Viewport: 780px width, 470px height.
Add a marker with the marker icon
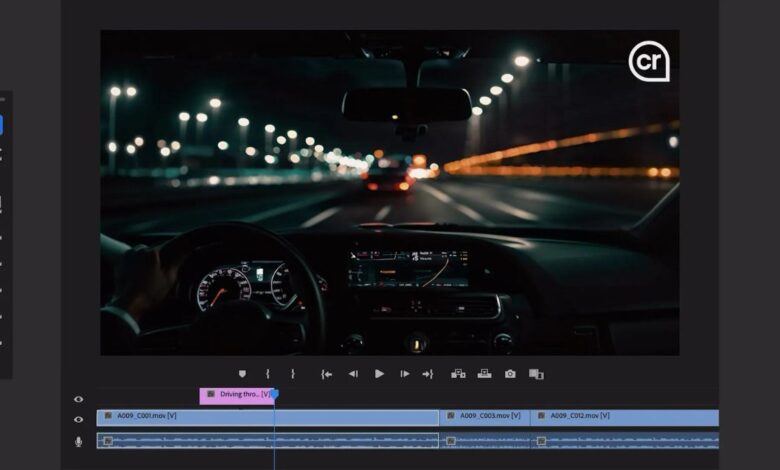click(242, 374)
